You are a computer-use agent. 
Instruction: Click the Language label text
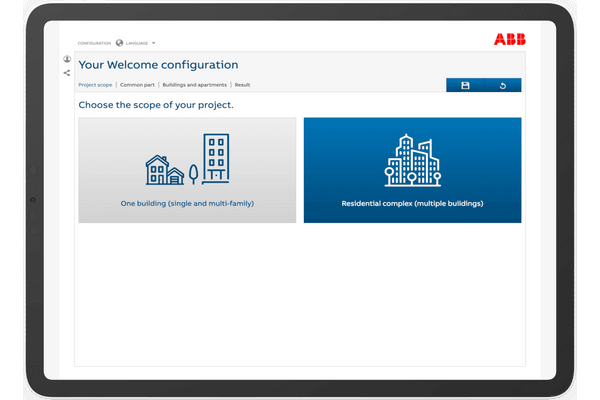137,43
